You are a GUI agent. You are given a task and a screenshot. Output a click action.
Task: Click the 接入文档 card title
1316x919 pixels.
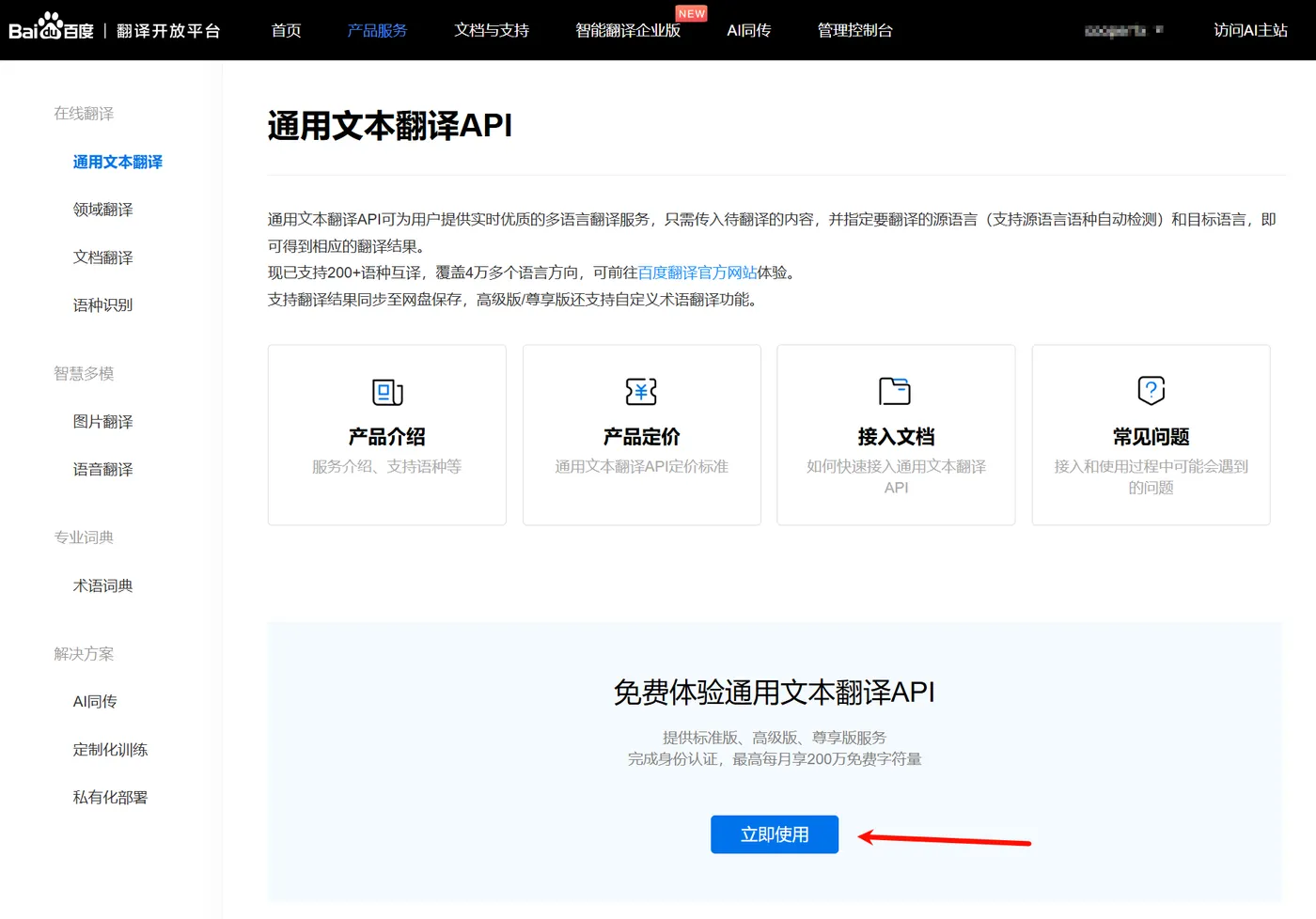pos(896,437)
